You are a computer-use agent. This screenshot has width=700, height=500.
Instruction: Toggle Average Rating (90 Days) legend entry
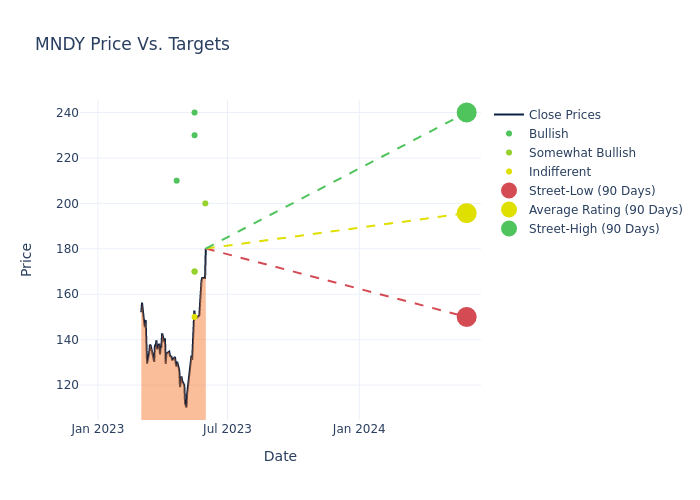point(605,210)
